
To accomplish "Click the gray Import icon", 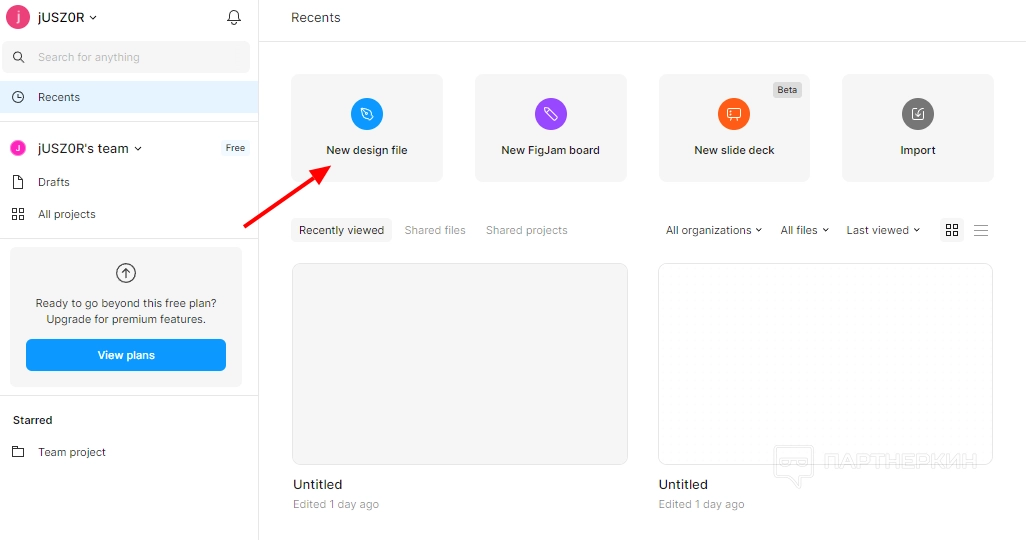I will [x=918, y=114].
